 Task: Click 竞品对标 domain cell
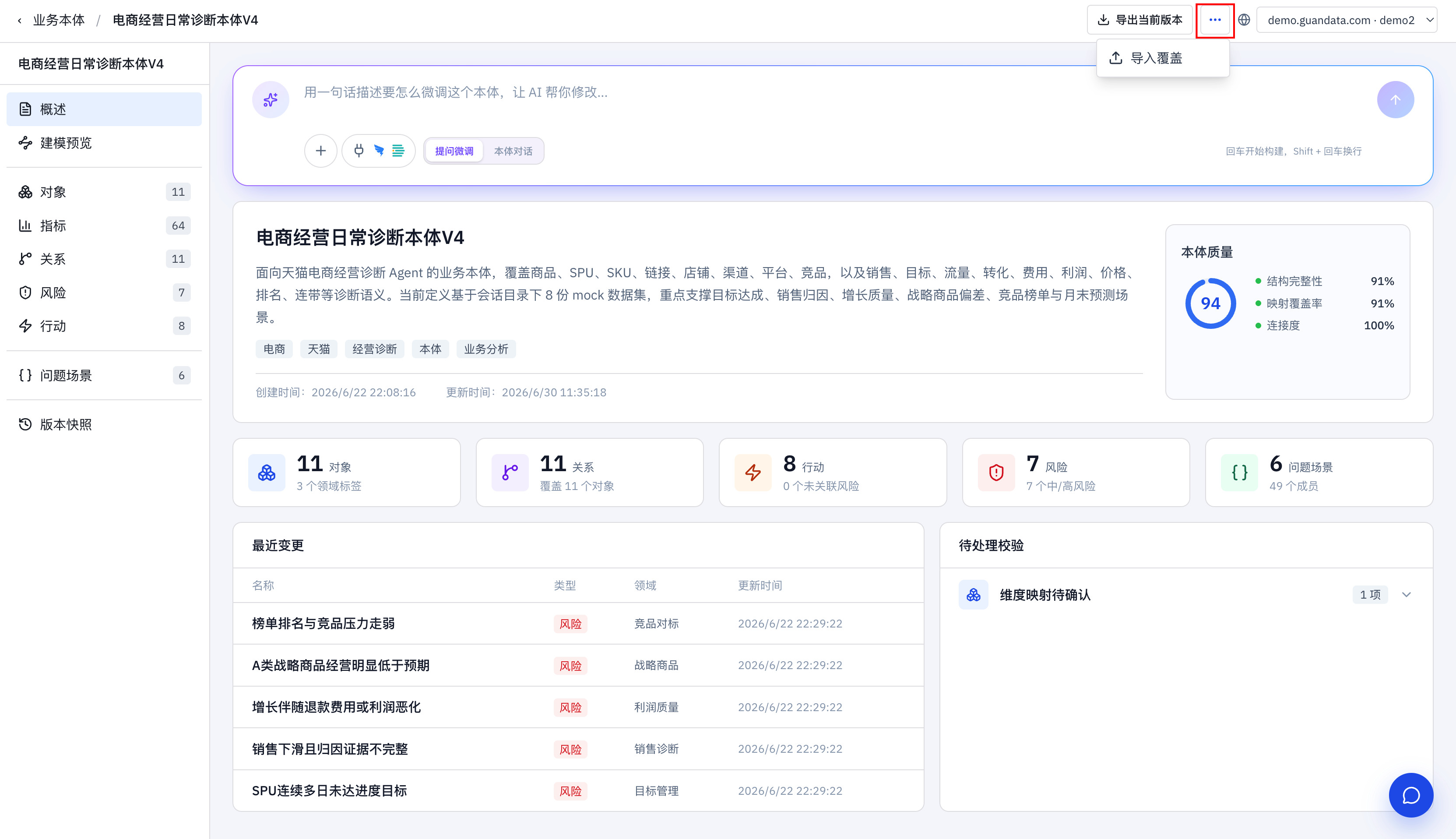656,624
